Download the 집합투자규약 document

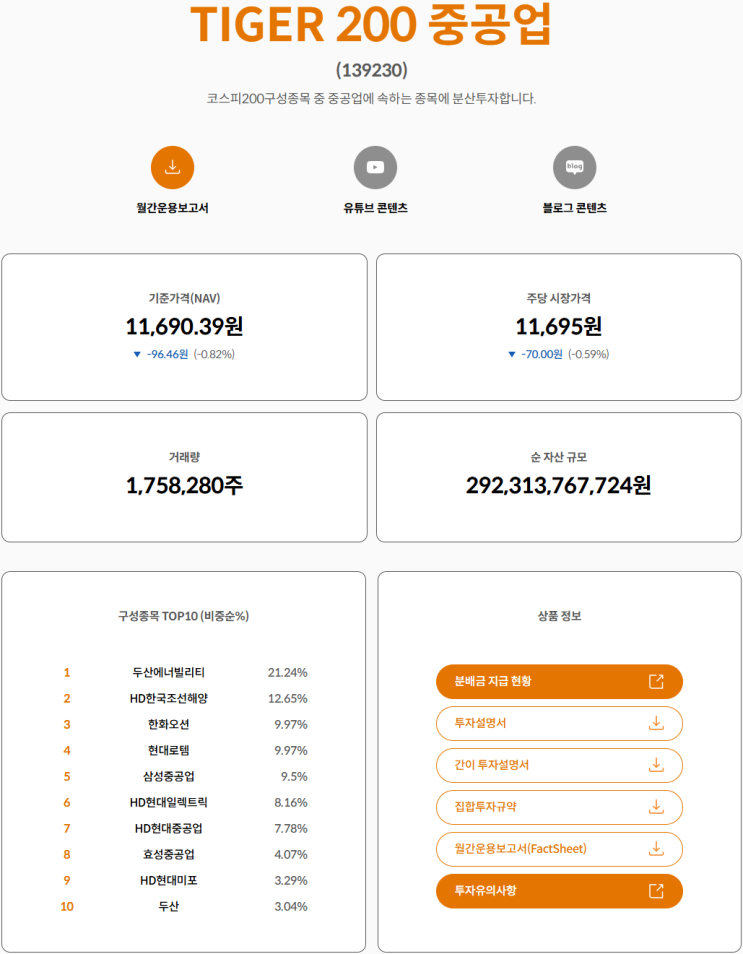click(559, 807)
